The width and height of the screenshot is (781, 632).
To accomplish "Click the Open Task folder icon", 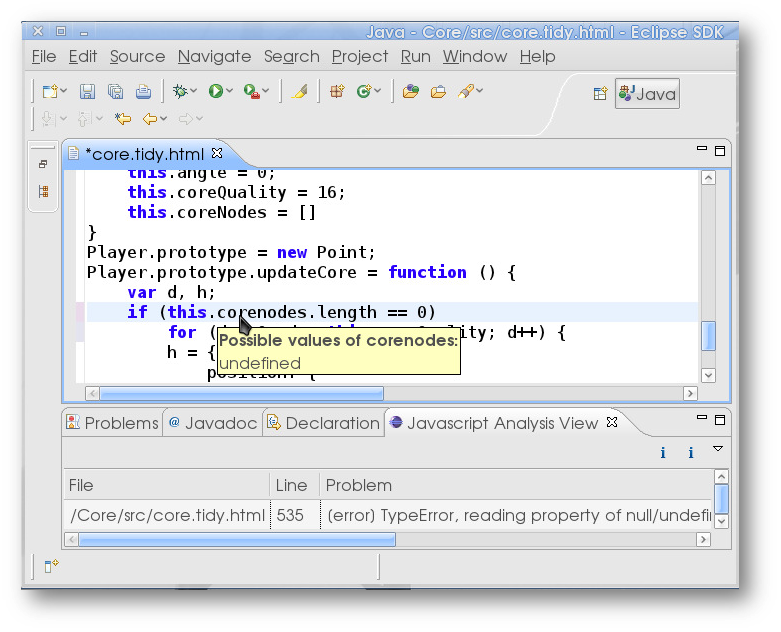I will [438, 92].
